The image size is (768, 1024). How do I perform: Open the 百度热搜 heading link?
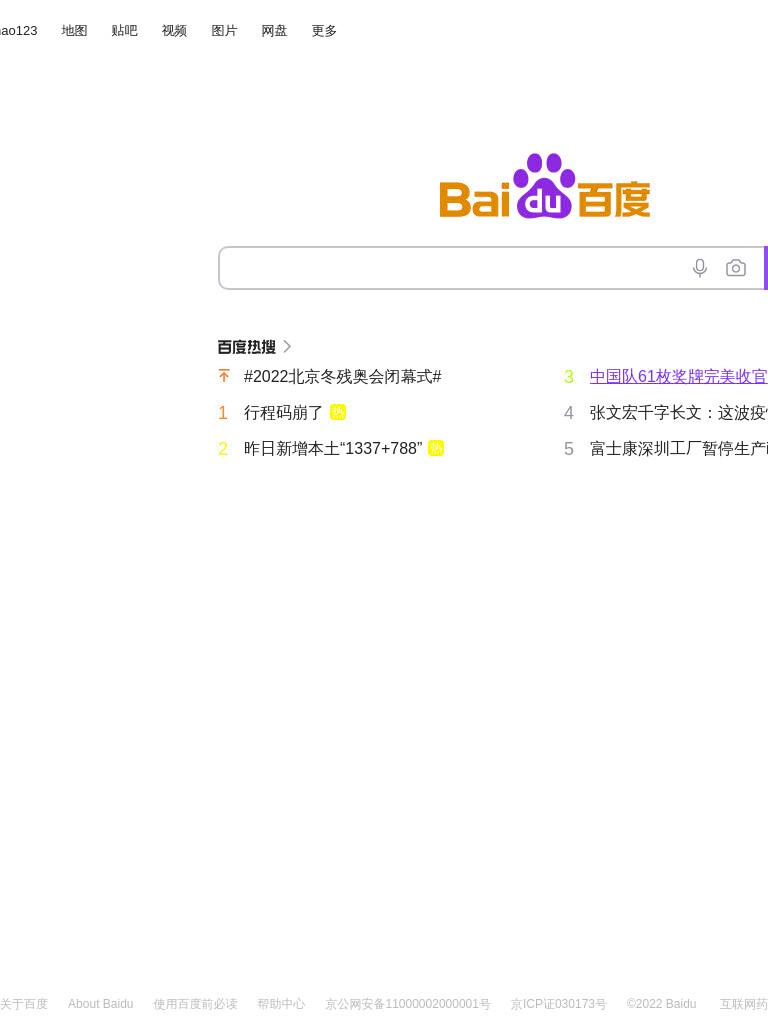(x=247, y=347)
